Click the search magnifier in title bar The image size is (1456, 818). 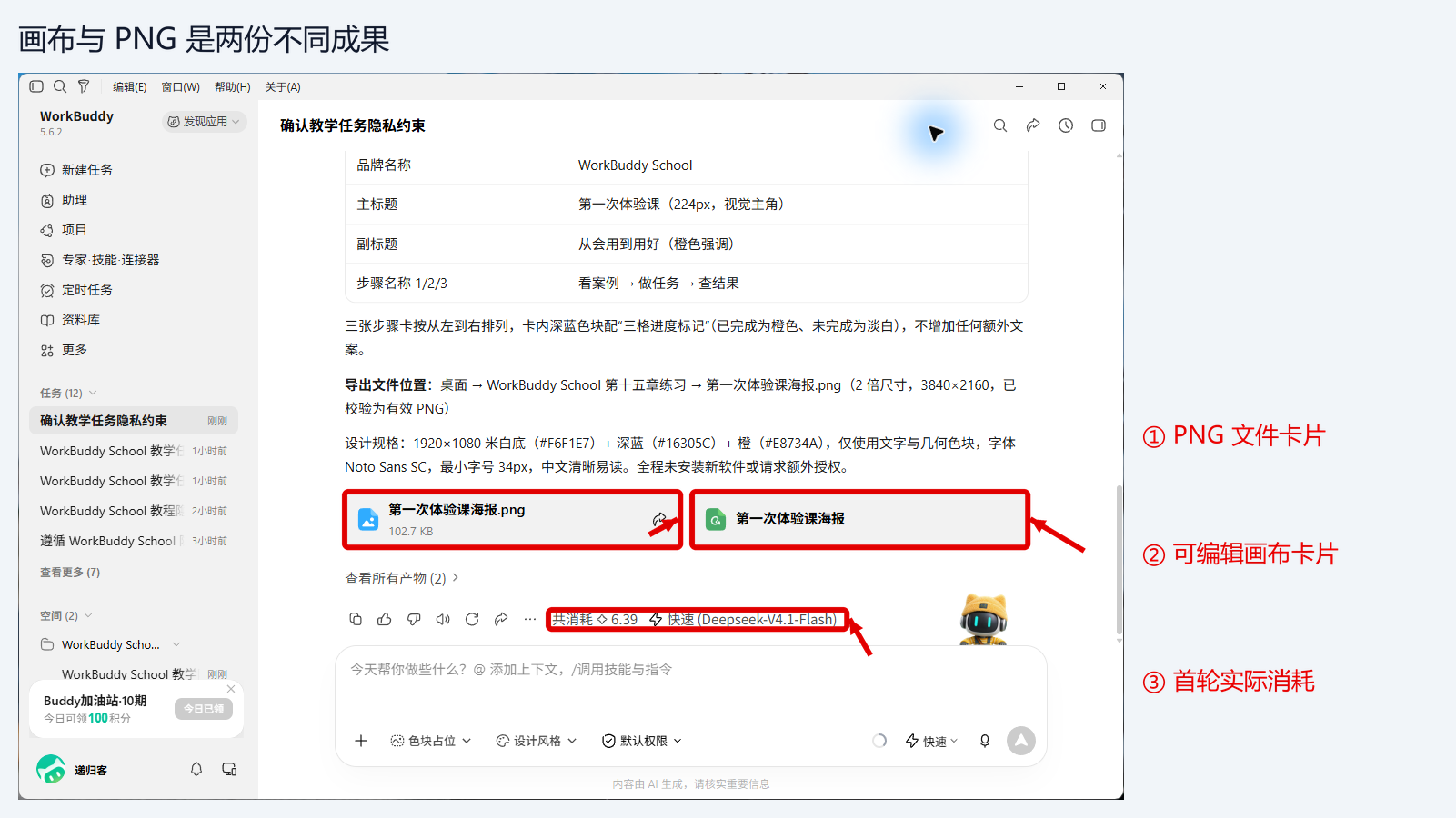(60, 86)
